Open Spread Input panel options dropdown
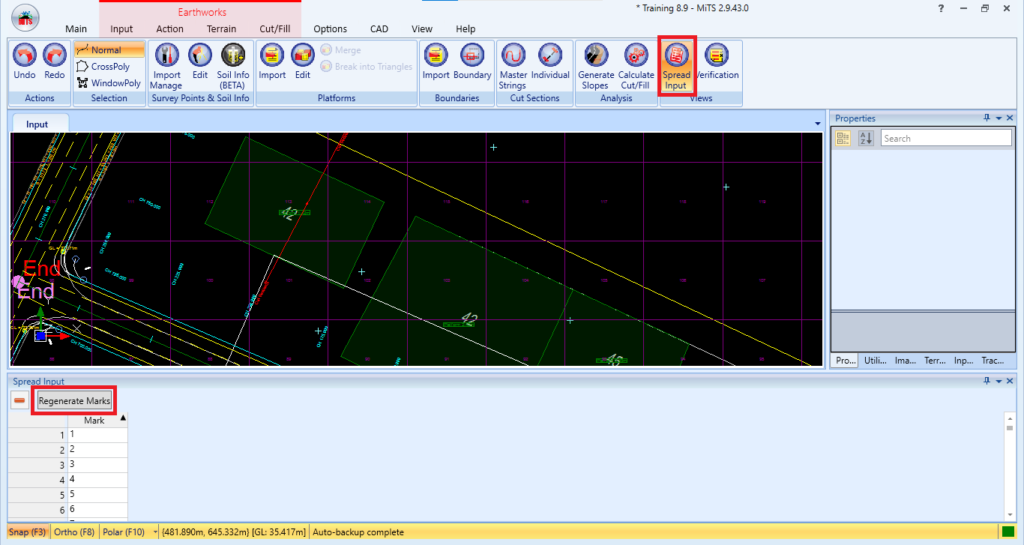Image resolution: width=1024 pixels, height=545 pixels. point(999,381)
